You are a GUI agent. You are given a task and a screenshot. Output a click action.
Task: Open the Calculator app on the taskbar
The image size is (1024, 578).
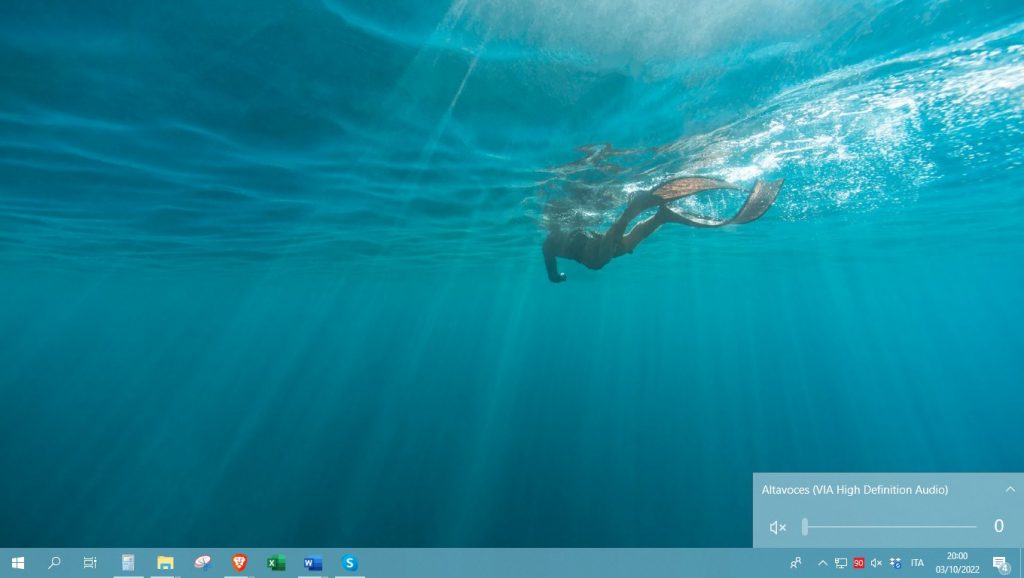click(128, 563)
